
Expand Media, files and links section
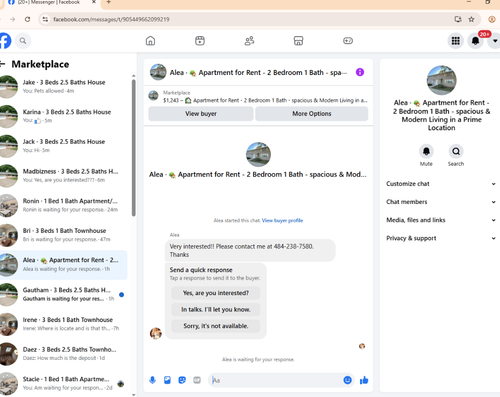pyautogui.click(x=441, y=220)
